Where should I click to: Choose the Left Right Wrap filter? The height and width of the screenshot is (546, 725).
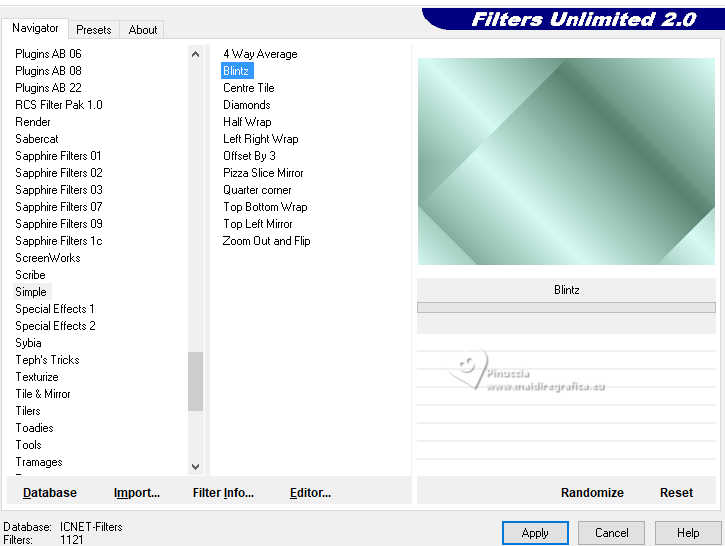pyautogui.click(x=260, y=139)
